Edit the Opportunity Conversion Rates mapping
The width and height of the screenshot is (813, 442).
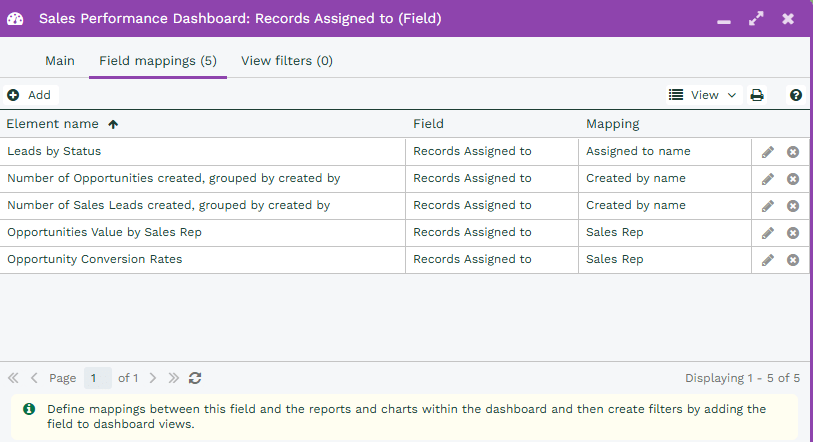(767, 260)
